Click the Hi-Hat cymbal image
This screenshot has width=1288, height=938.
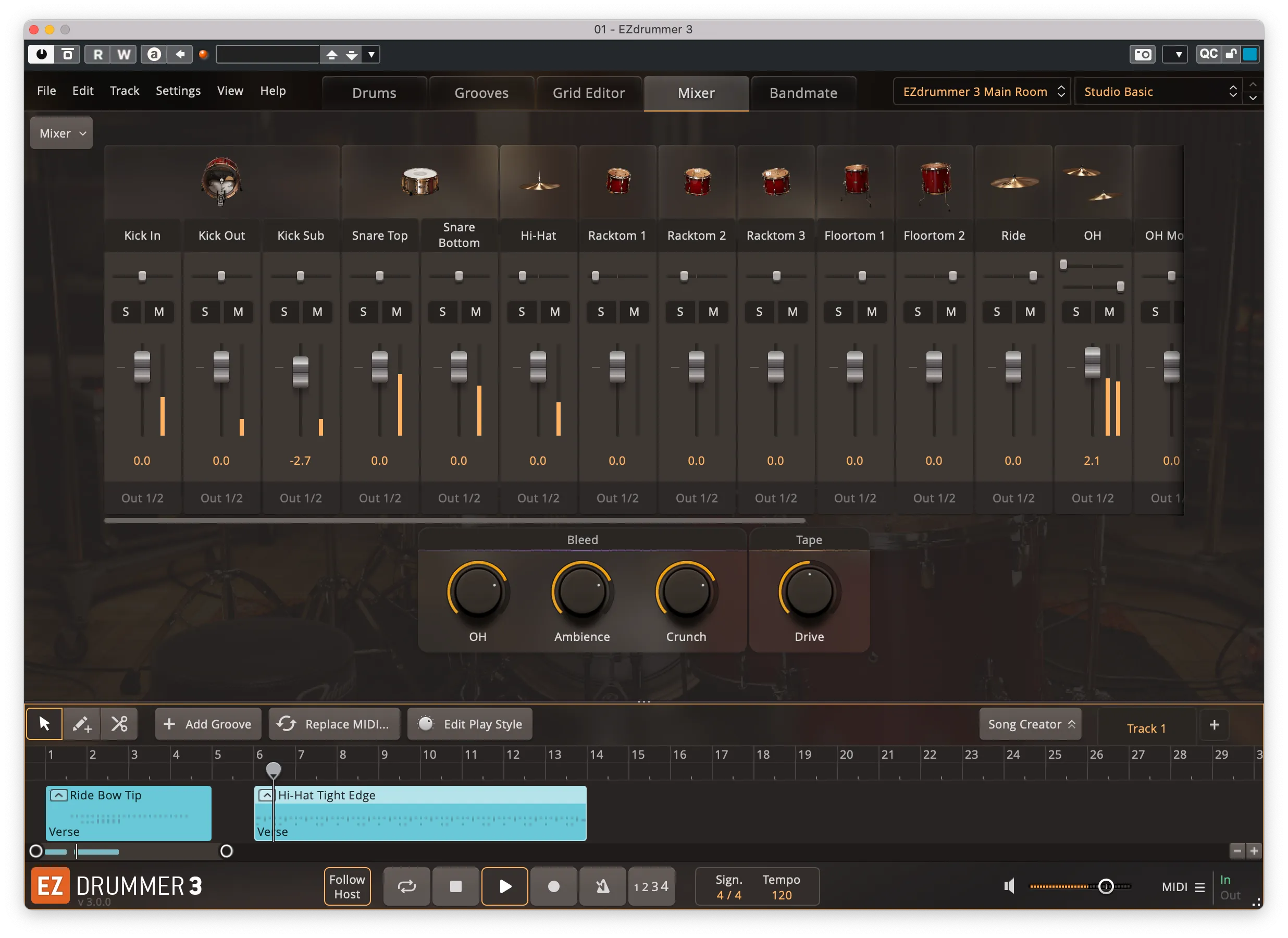(538, 181)
